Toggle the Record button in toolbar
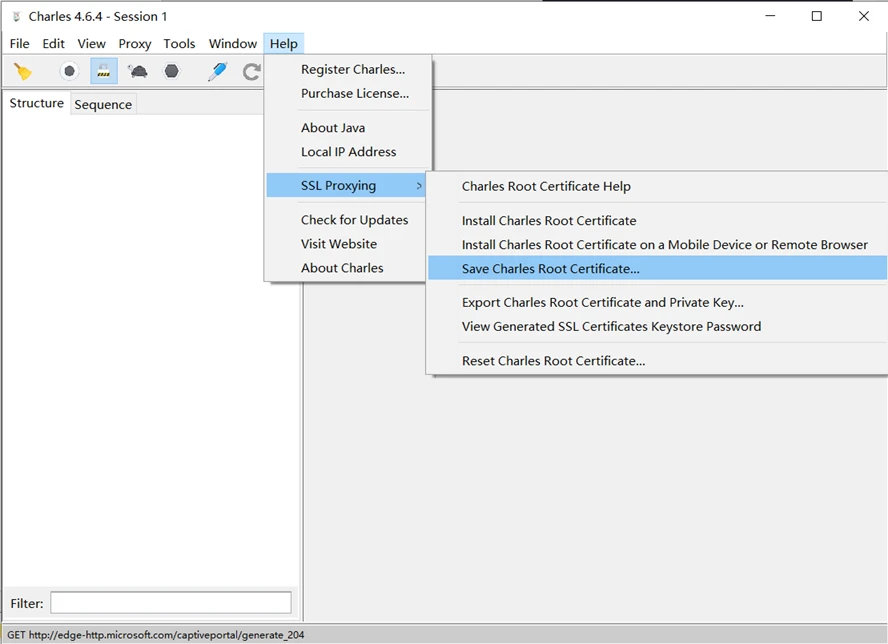 point(69,71)
